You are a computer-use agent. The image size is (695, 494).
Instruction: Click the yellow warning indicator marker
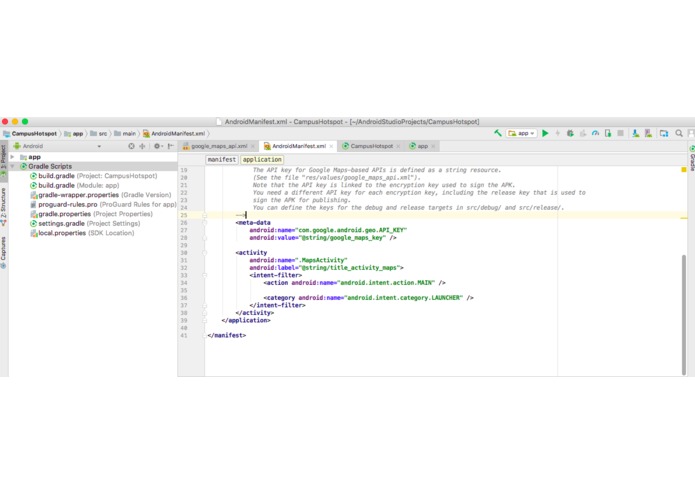[683, 170]
